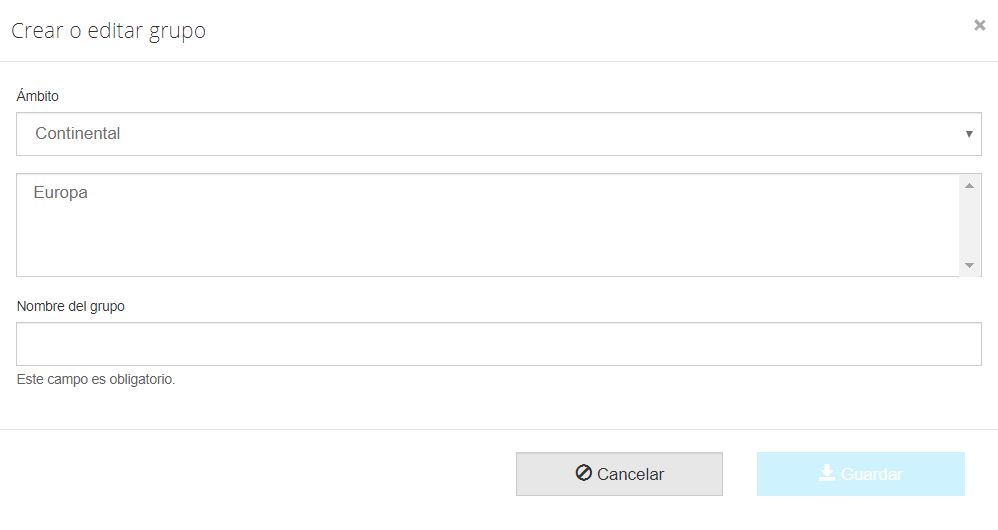Click the Nombre del grupo label

pyautogui.click(x=71, y=306)
